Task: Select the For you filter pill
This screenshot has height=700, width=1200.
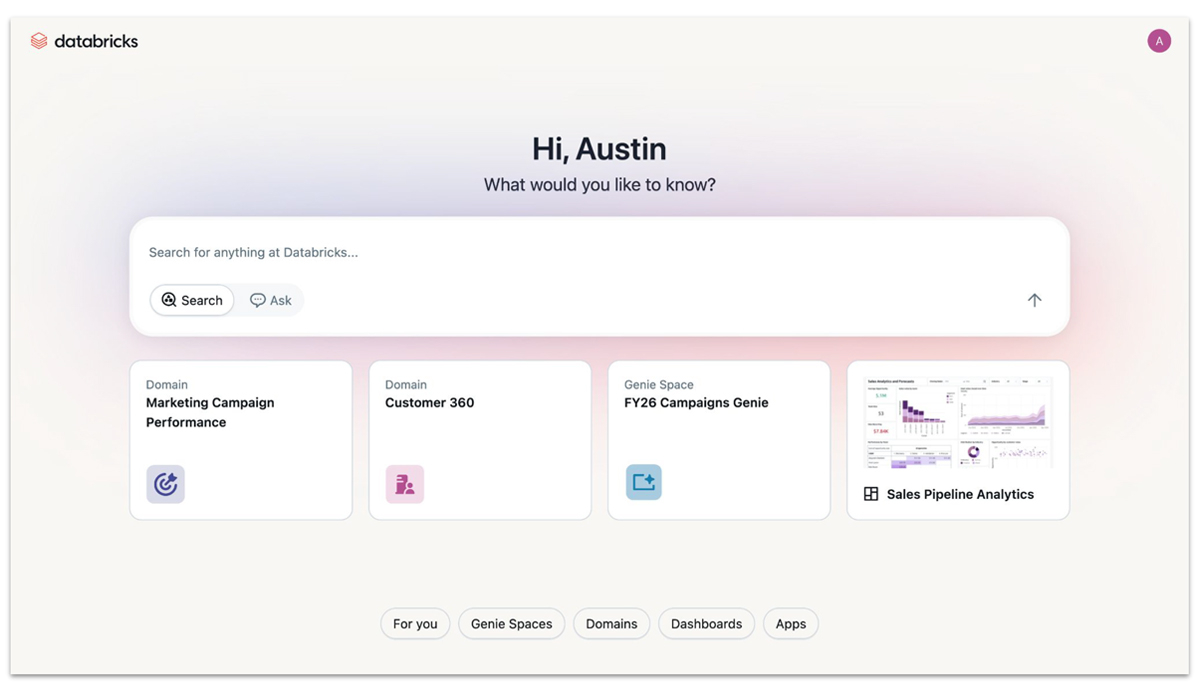Action: tap(415, 624)
